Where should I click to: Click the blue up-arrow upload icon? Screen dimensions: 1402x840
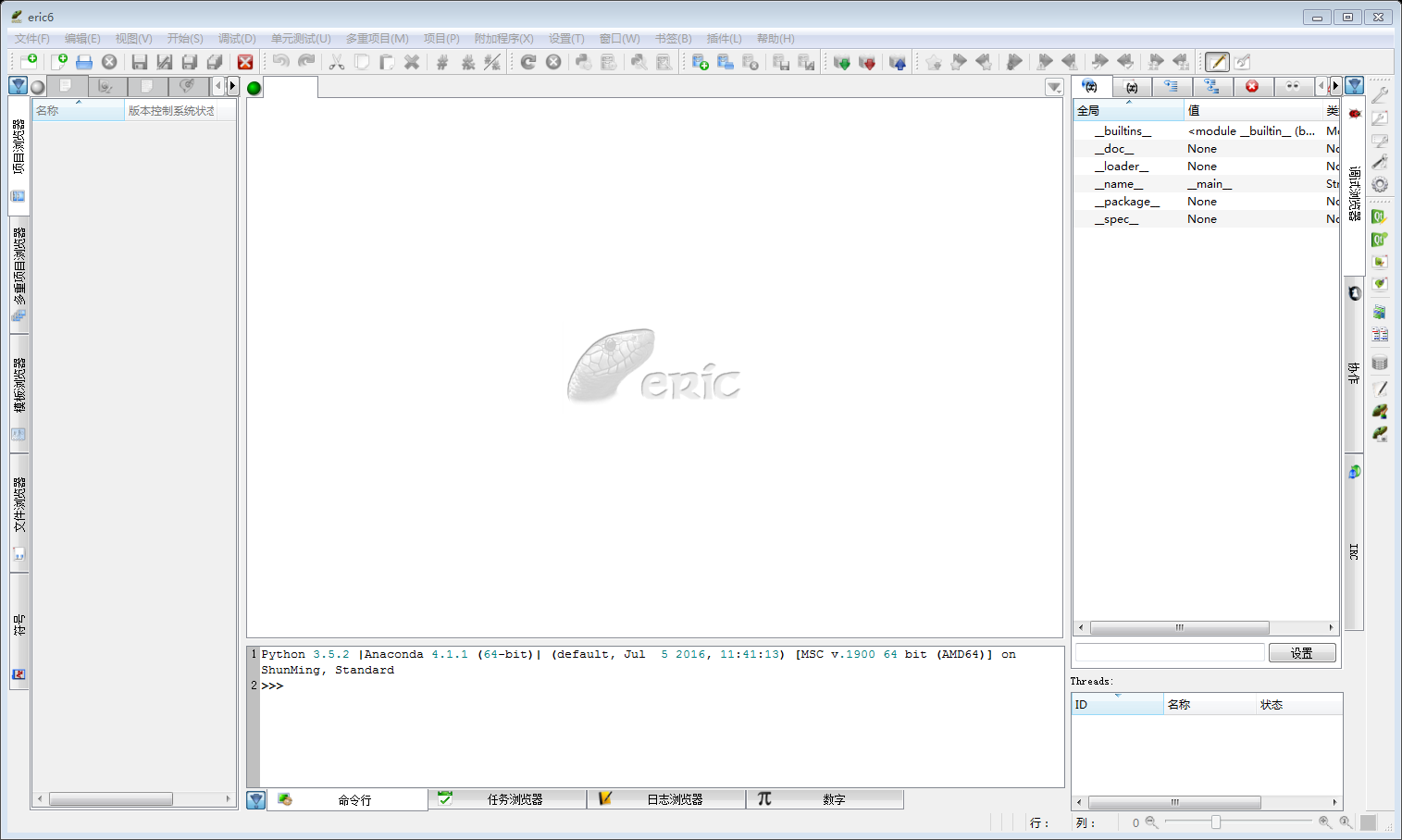pyautogui.click(x=898, y=62)
